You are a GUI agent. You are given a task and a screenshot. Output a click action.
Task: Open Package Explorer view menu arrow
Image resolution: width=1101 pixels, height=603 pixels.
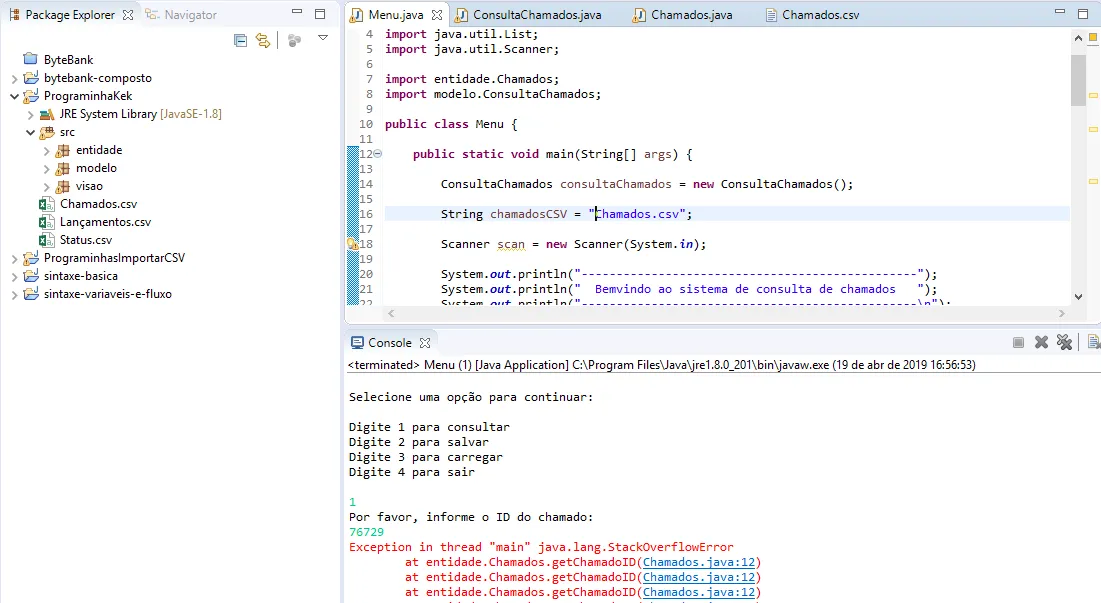tap(322, 38)
